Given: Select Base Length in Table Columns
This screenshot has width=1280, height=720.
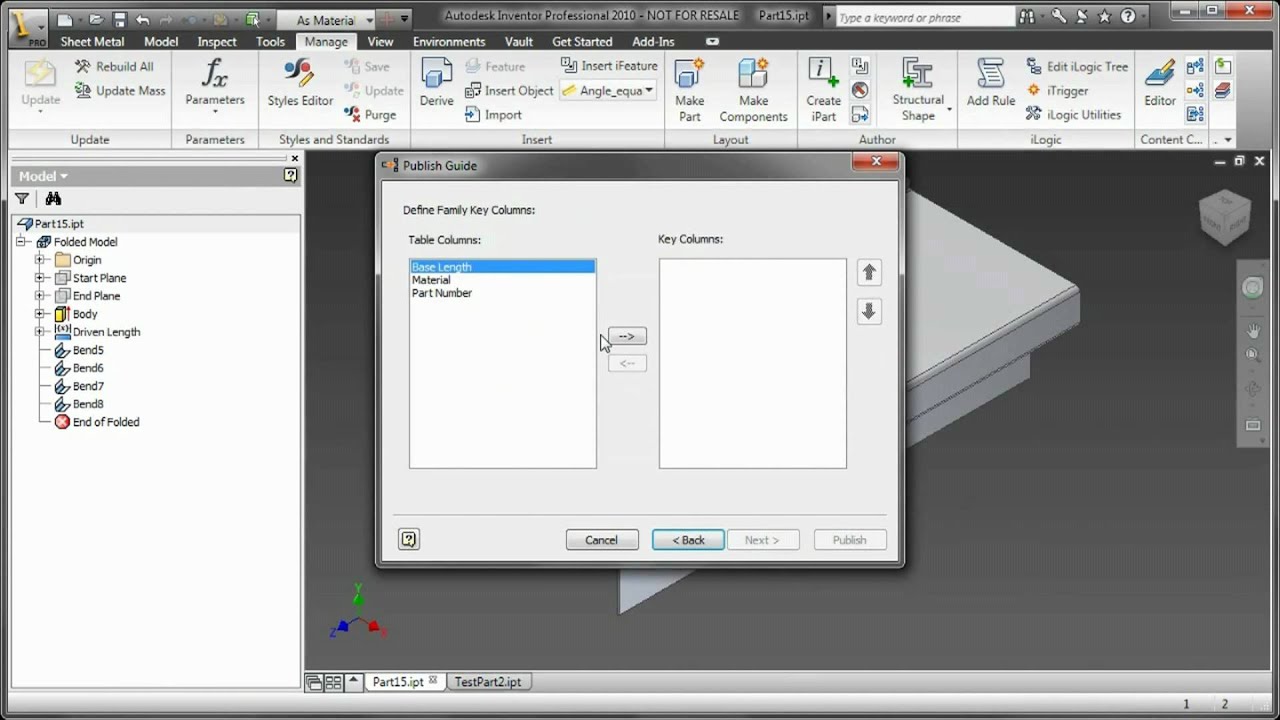Looking at the screenshot, I should [502, 267].
